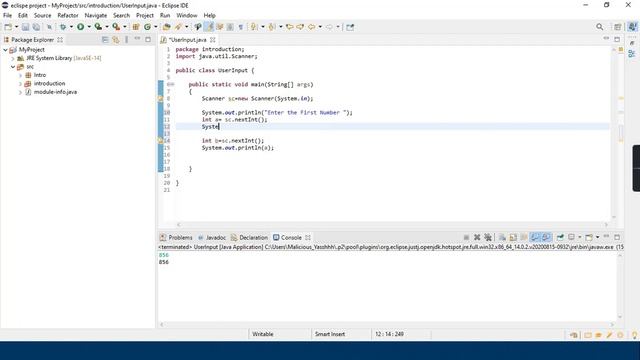Toggle Link with Editor in Package Explorer
Viewport: 640px width, 360px height.
[x=116, y=40]
